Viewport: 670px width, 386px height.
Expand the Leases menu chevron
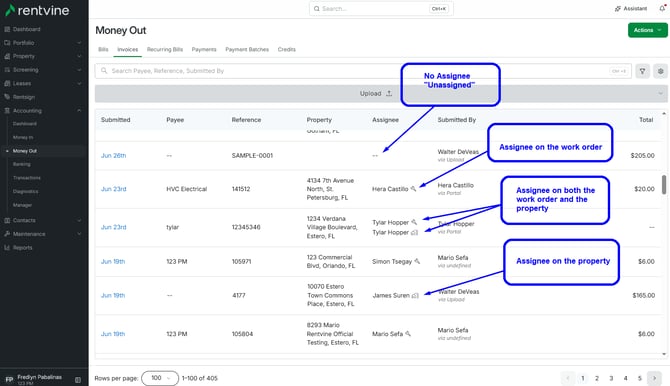tap(79, 83)
